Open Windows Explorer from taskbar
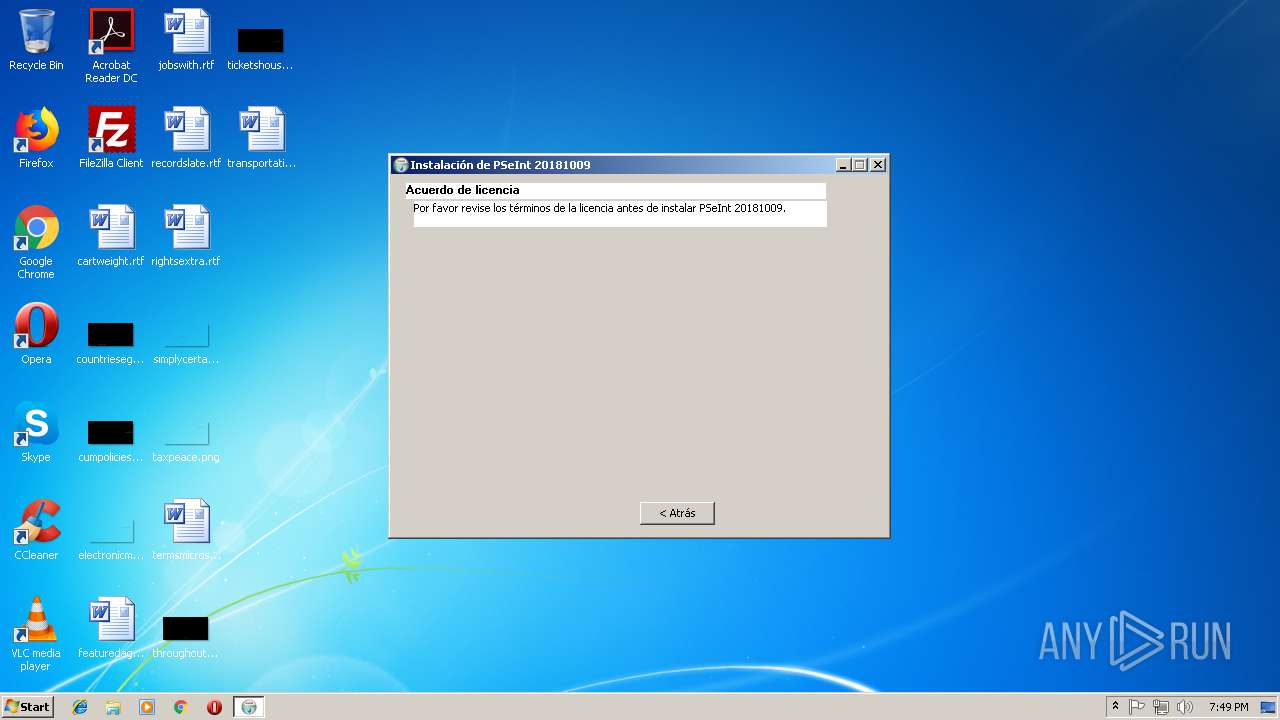The width and height of the screenshot is (1280, 720). (x=113, y=707)
